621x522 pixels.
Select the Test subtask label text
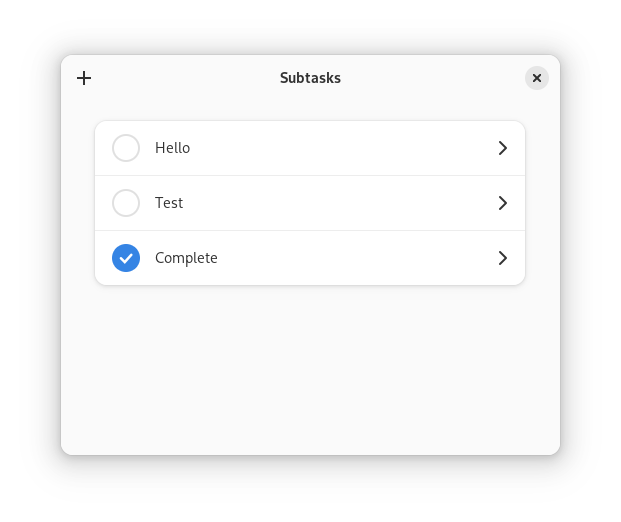[169, 203]
